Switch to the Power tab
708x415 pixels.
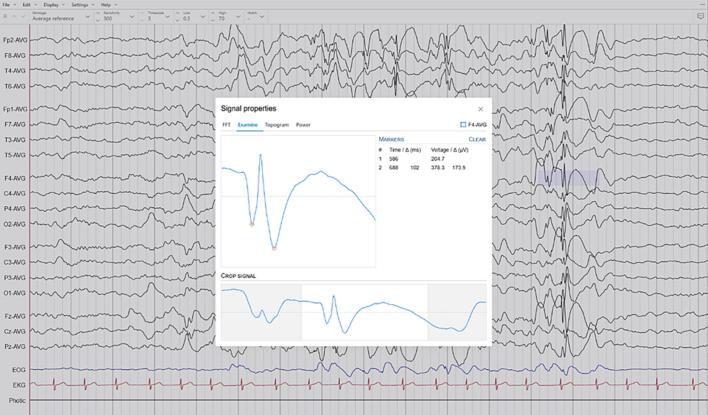pyautogui.click(x=303, y=125)
